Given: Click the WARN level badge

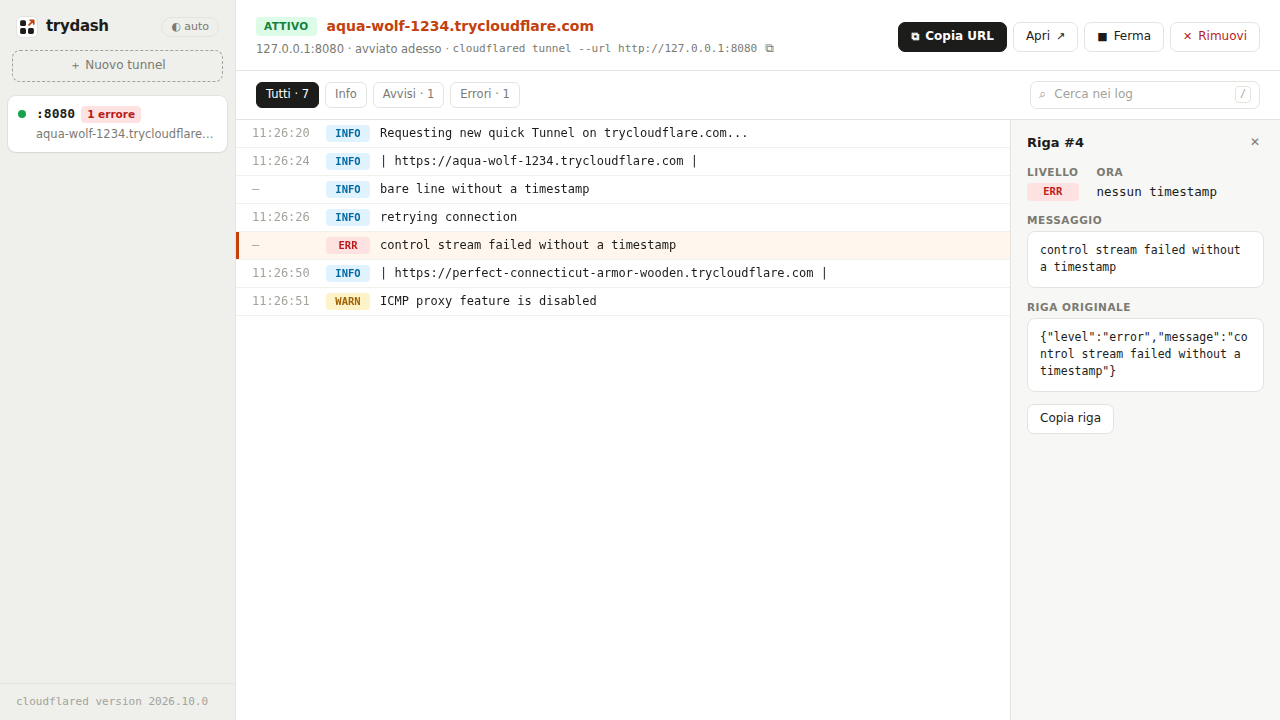Looking at the screenshot, I should click(x=348, y=301).
